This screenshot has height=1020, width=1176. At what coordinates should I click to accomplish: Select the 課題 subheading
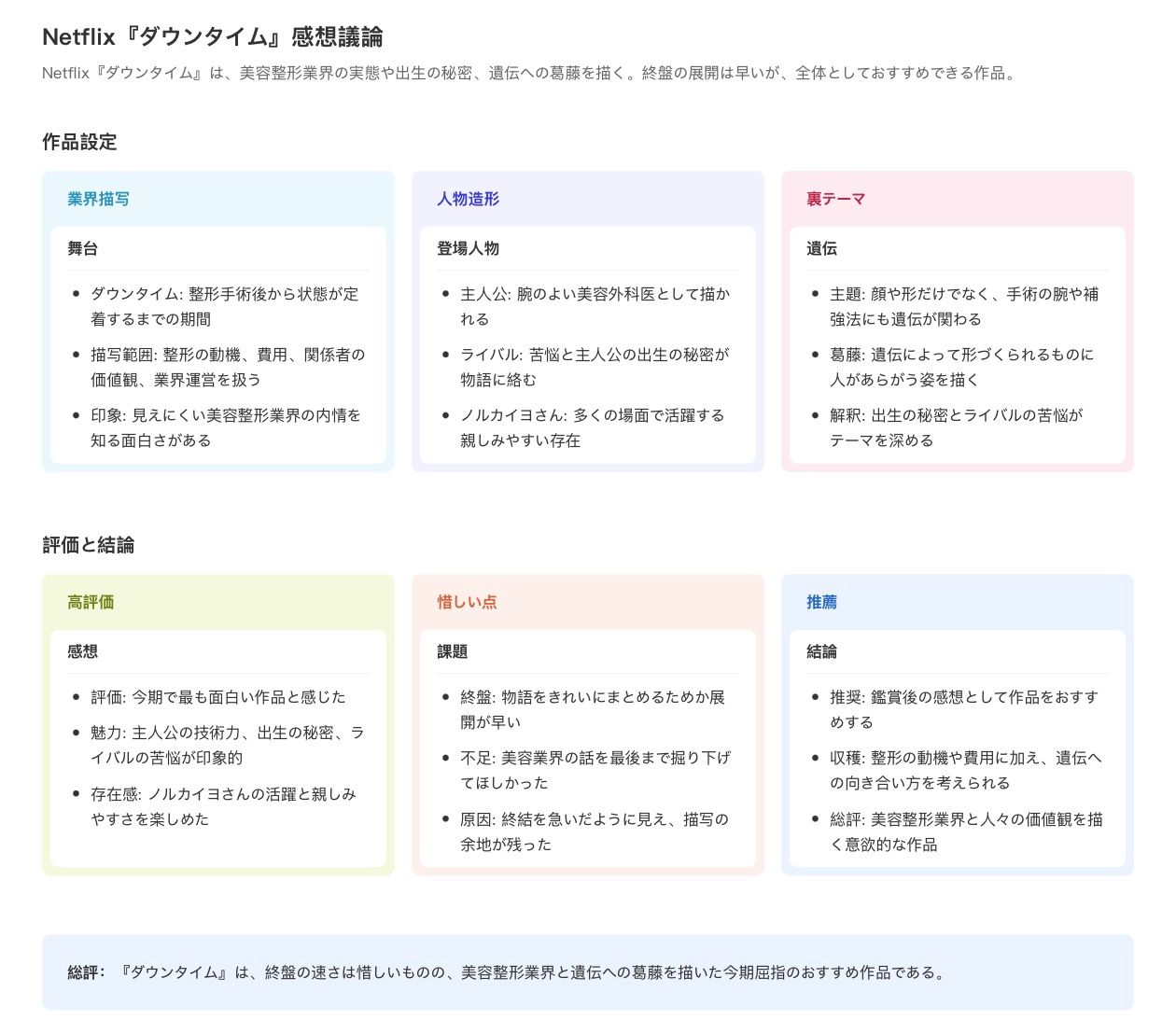click(452, 651)
